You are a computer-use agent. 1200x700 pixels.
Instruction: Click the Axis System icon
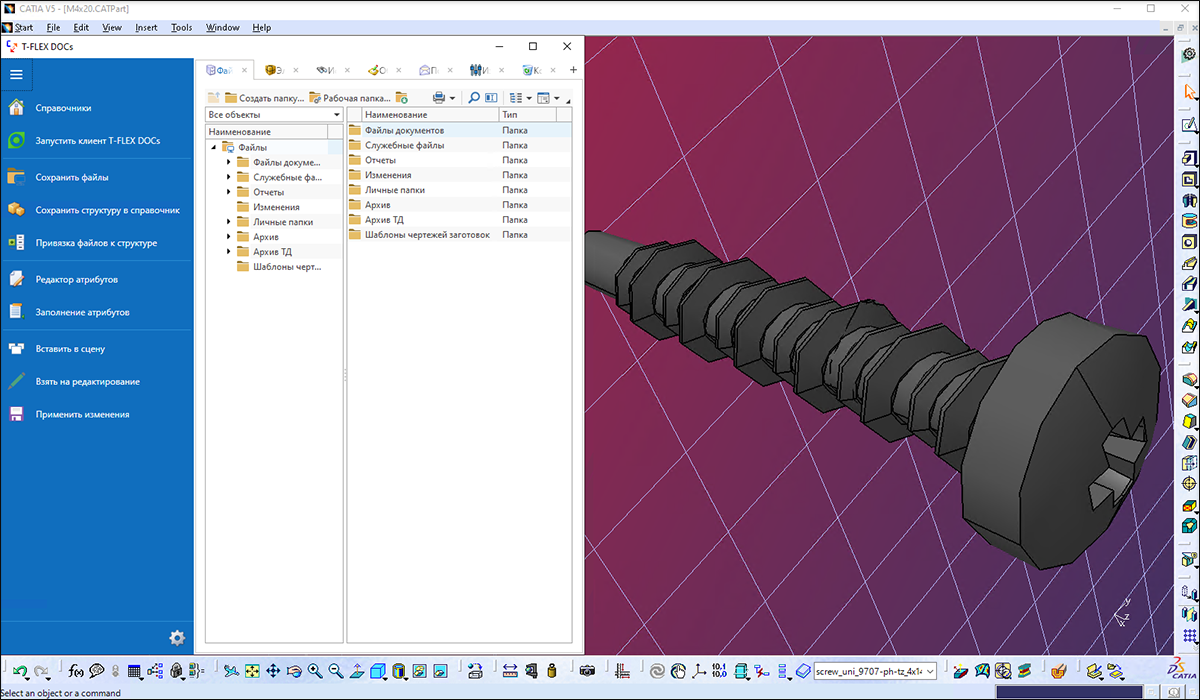tap(697, 671)
